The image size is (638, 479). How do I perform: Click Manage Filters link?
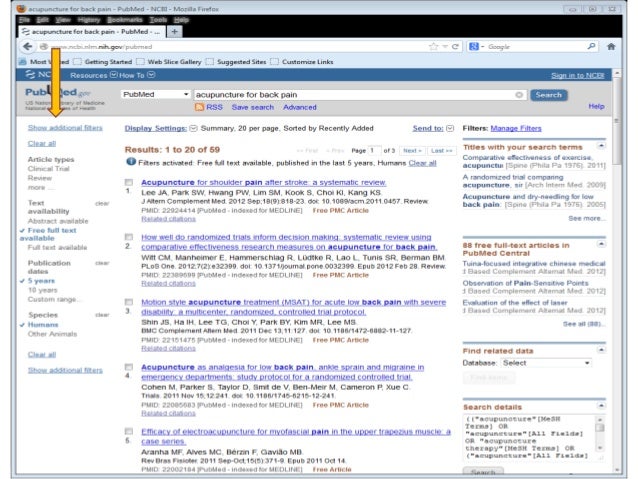[516, 129]
